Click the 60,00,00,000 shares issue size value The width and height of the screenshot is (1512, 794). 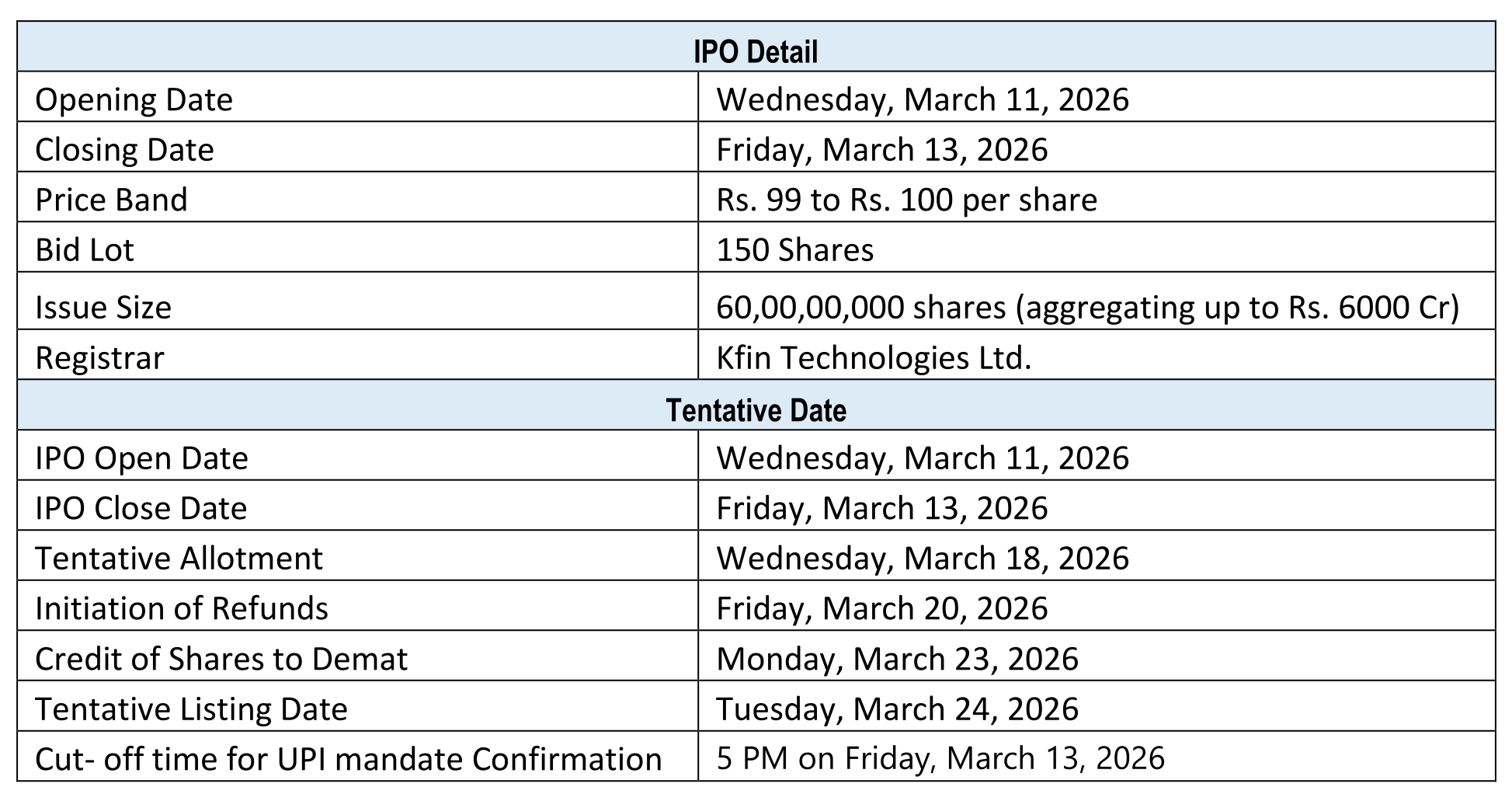(1087, 308)
